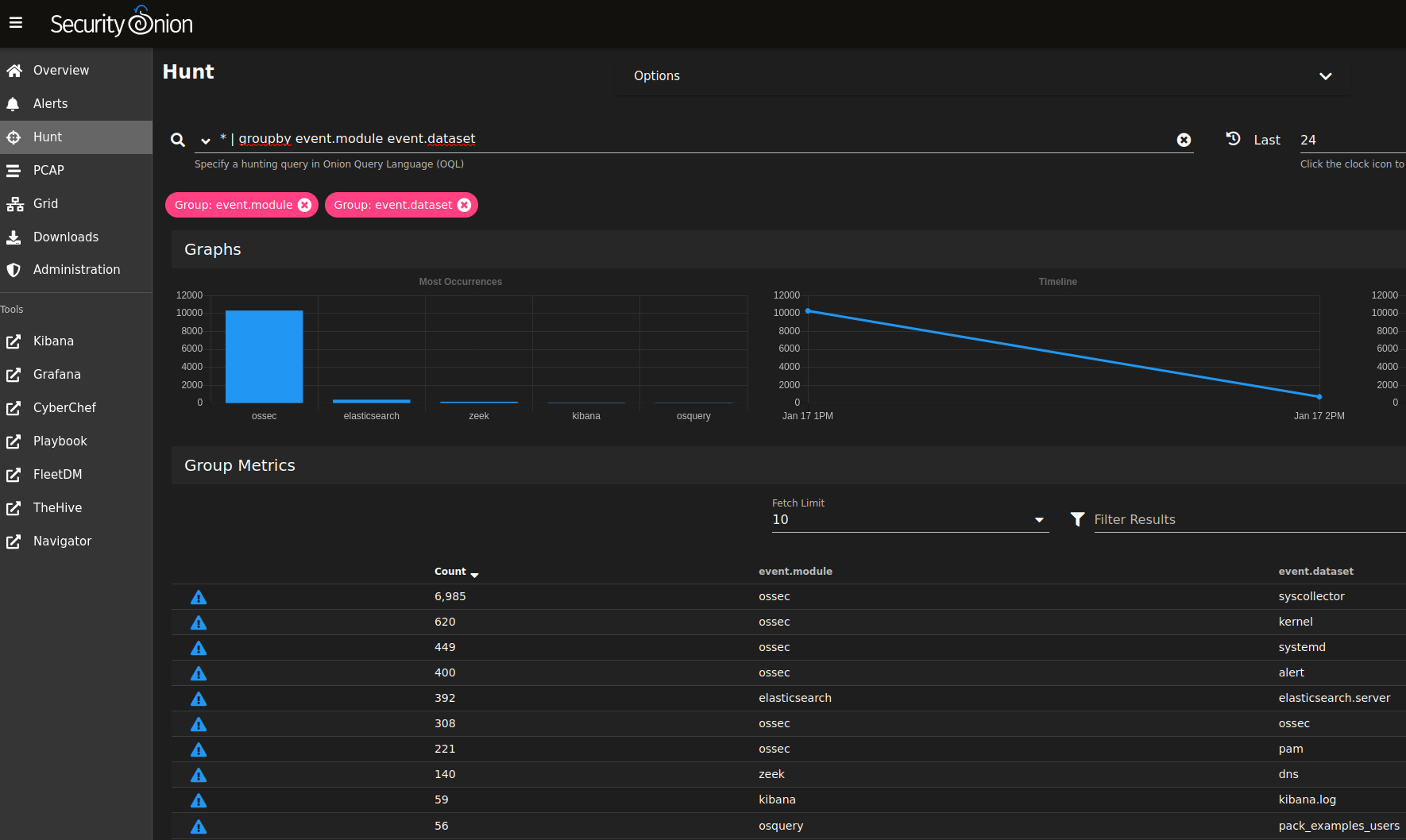Click the Alerts bell icon
The width and height of the screenshot is (1406, 840).
[x=14, y=104]
